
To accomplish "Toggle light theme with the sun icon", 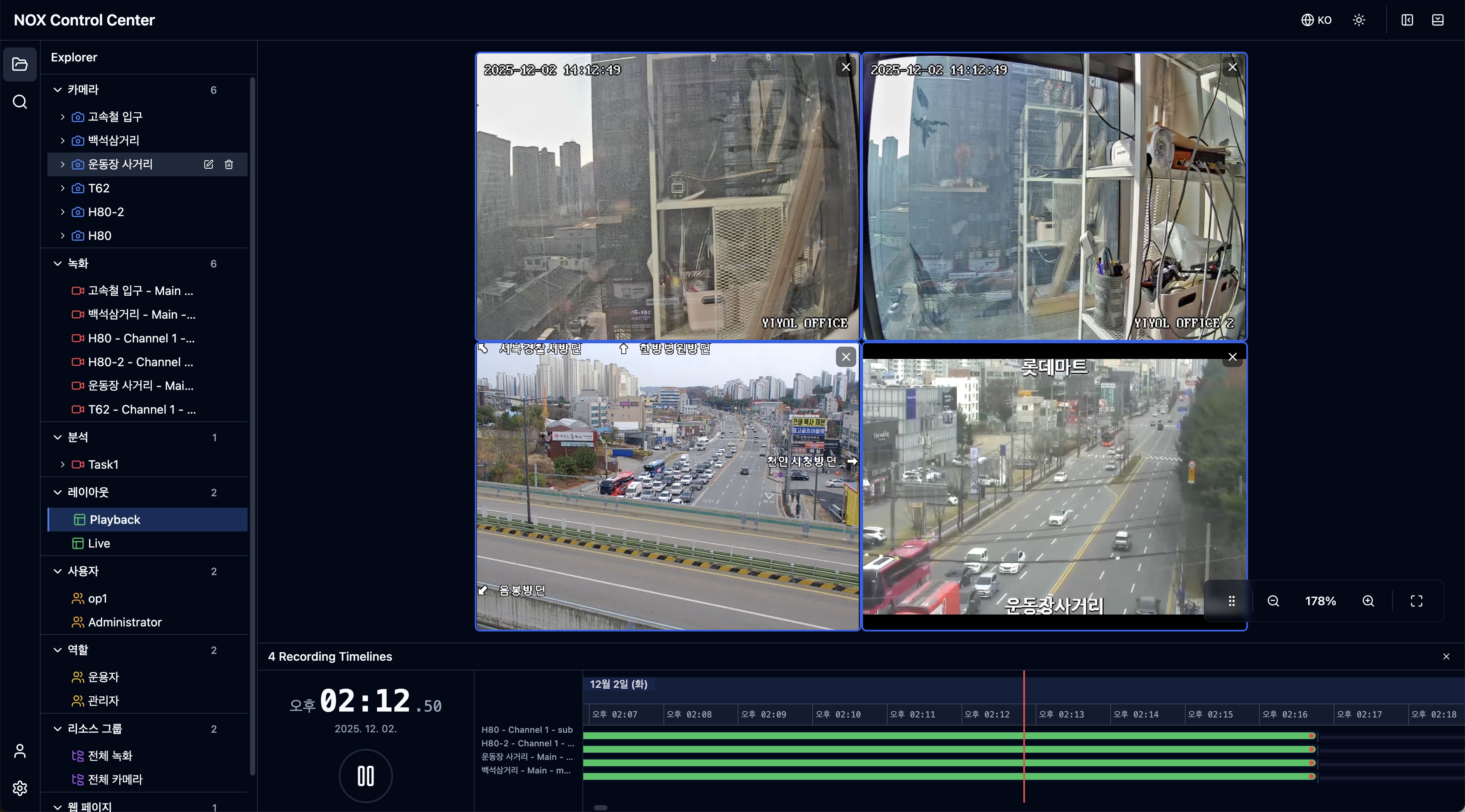I will (x=1359, y=20).
